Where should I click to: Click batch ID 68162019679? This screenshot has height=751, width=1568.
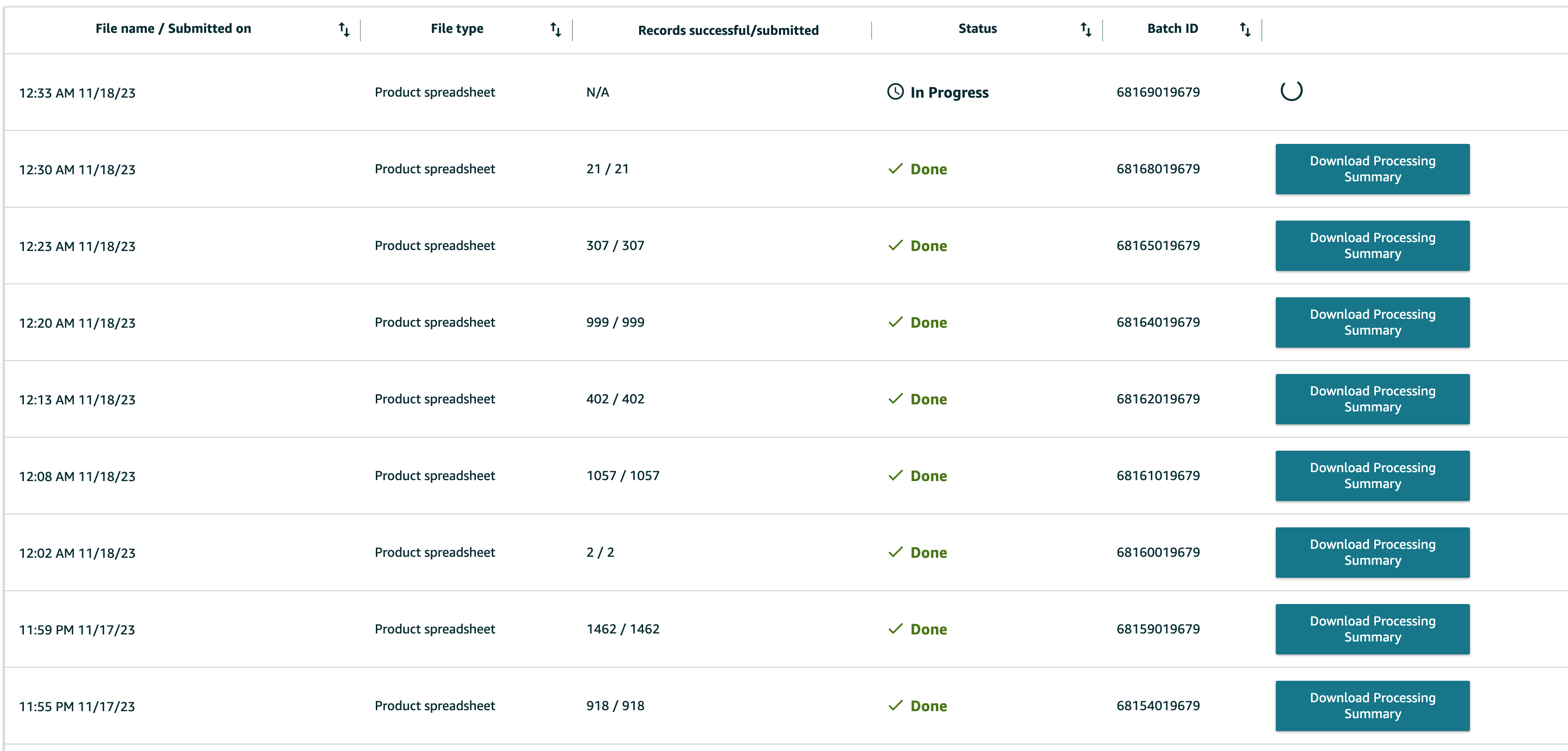tap(1158, 399)
